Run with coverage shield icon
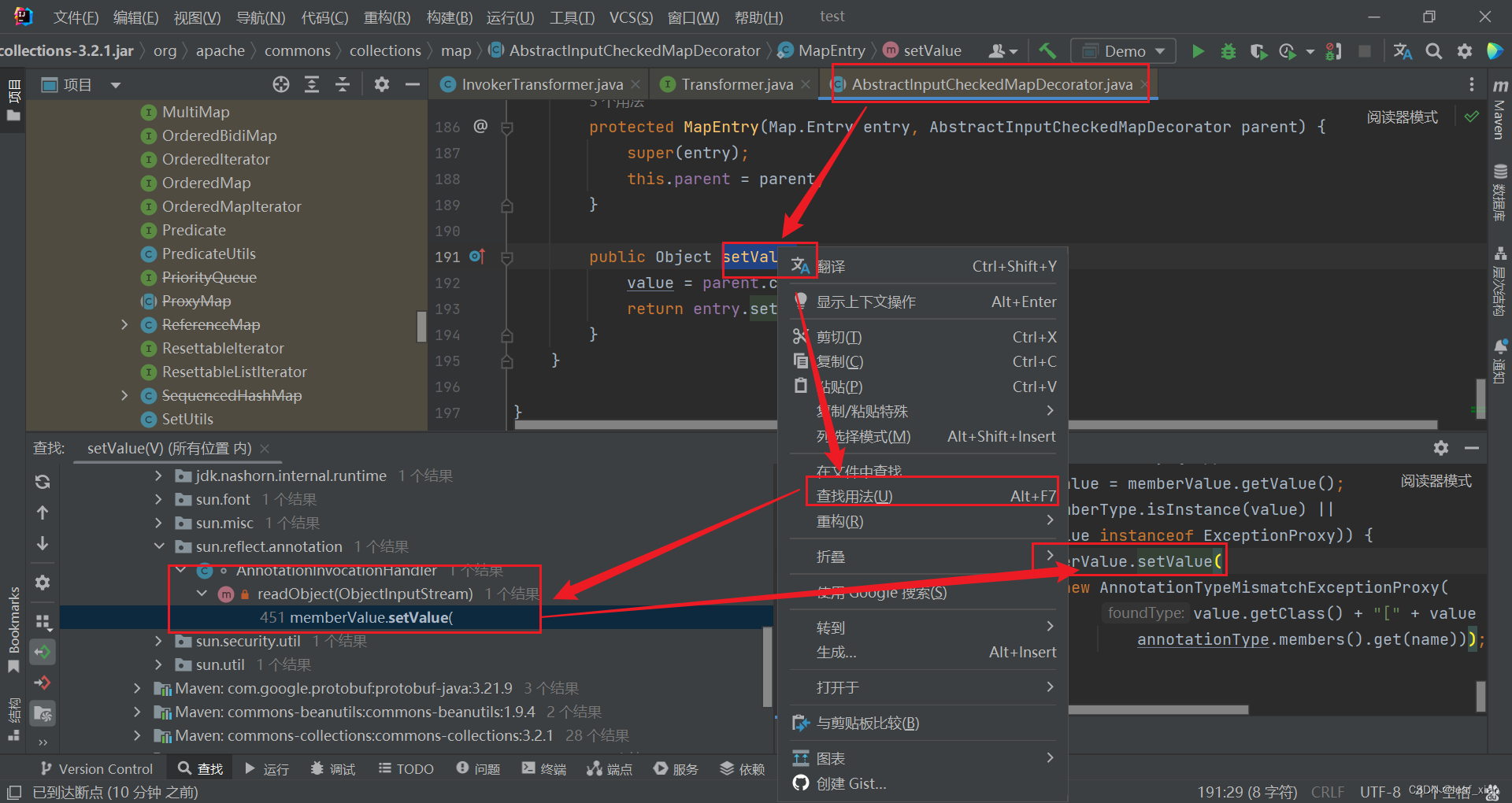 pos(1258,51)
